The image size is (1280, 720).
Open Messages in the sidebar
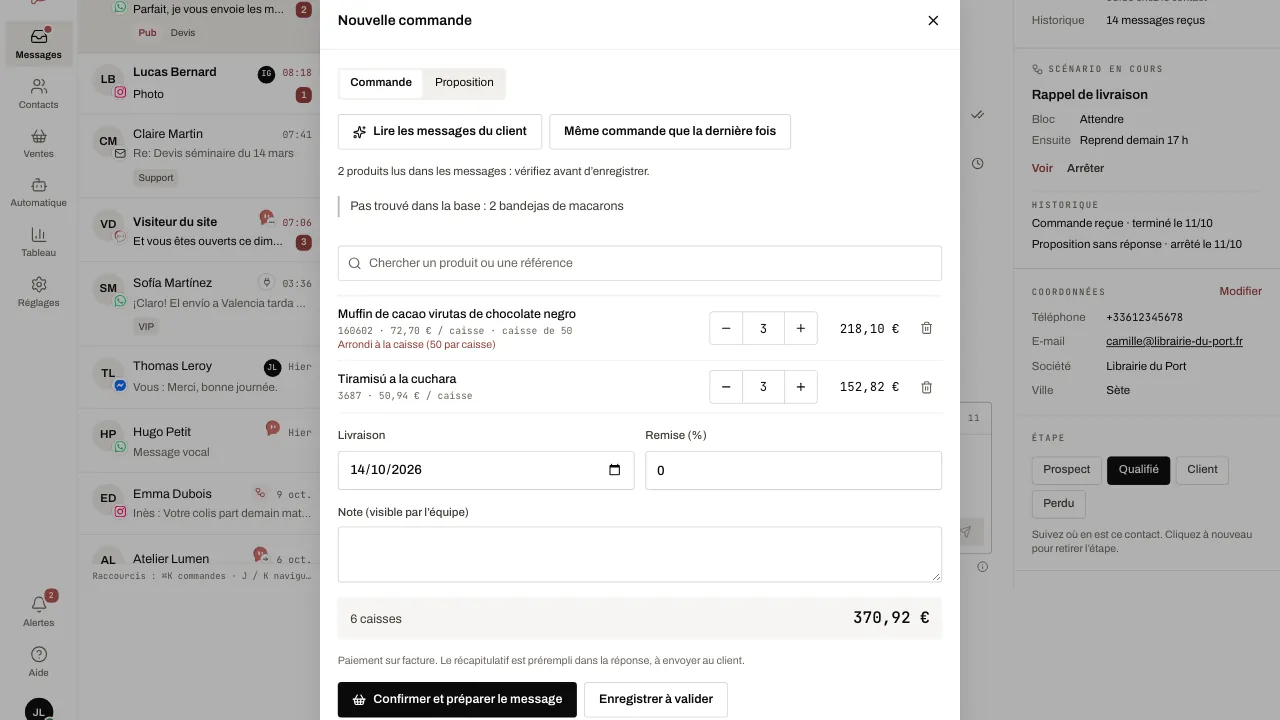(x=39, y=44)
